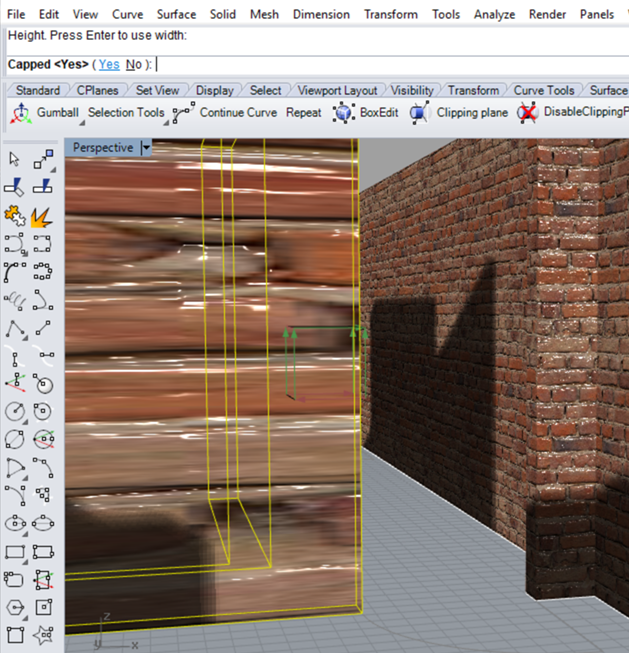Pick the Ellipse from center tool

pos(15,523)
